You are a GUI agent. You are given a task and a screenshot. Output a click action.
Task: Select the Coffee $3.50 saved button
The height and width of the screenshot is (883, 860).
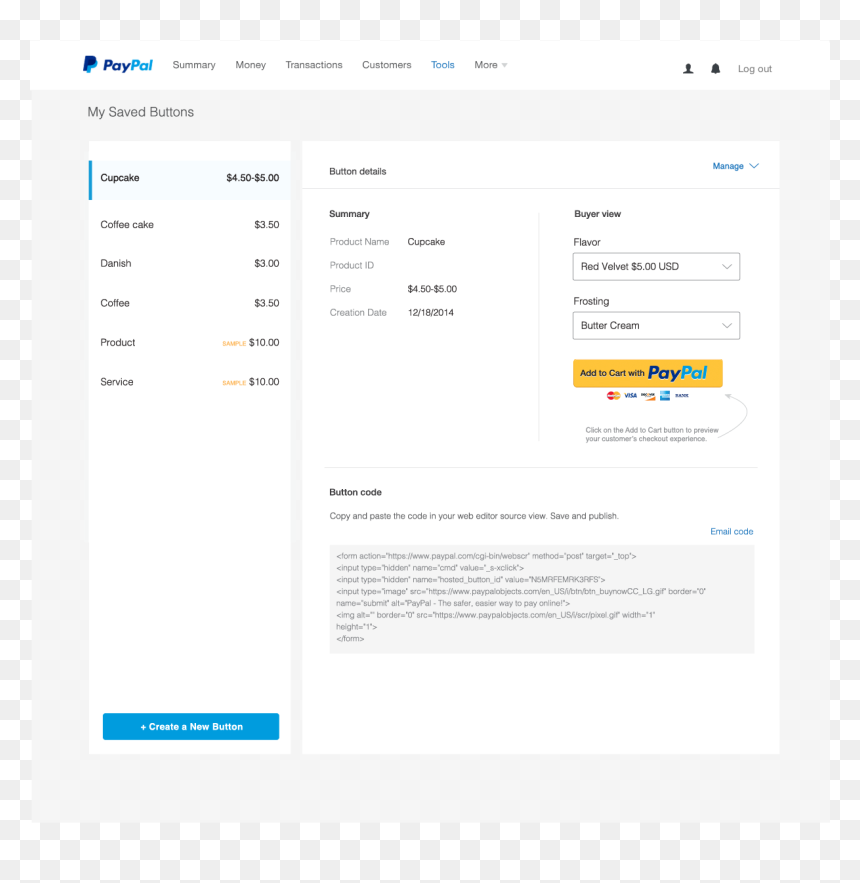[190, 303]
